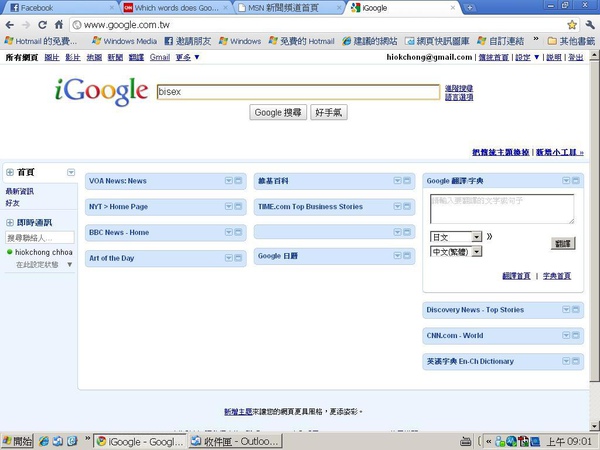
Task: Select 好友 friends in left sidebar
Action: coord(12,203)
